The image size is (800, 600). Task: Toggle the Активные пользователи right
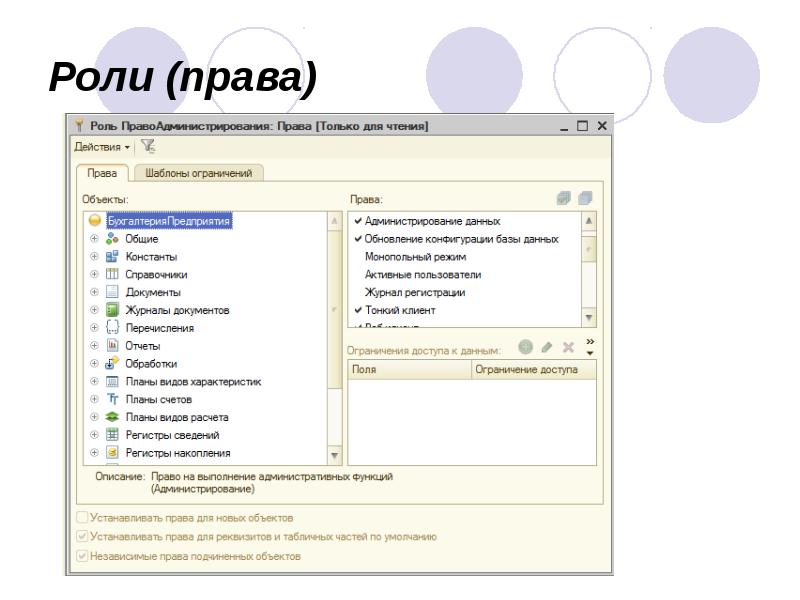coord(358,274)
